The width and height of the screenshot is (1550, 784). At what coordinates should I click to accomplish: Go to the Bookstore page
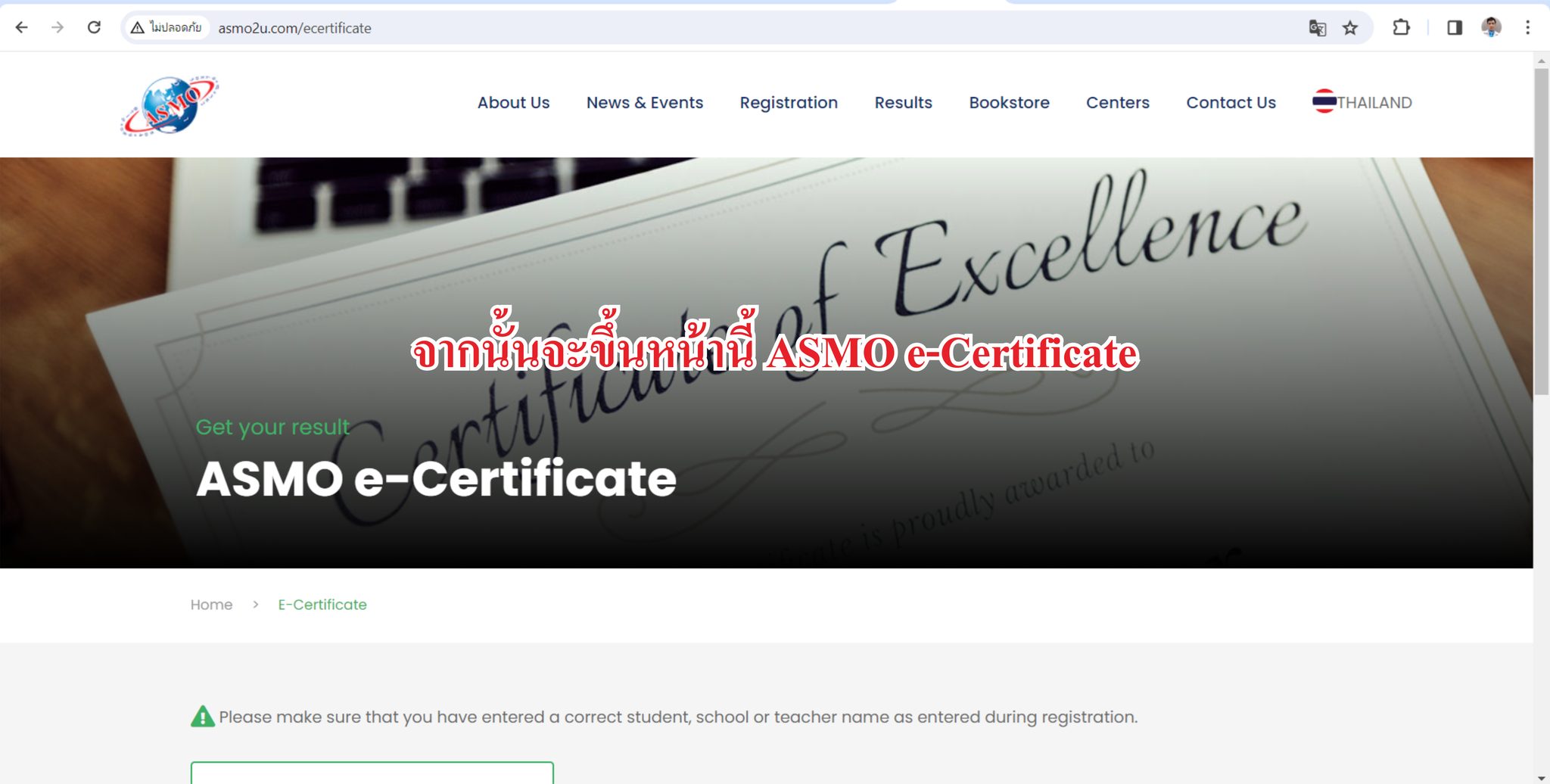point(1009,103)
